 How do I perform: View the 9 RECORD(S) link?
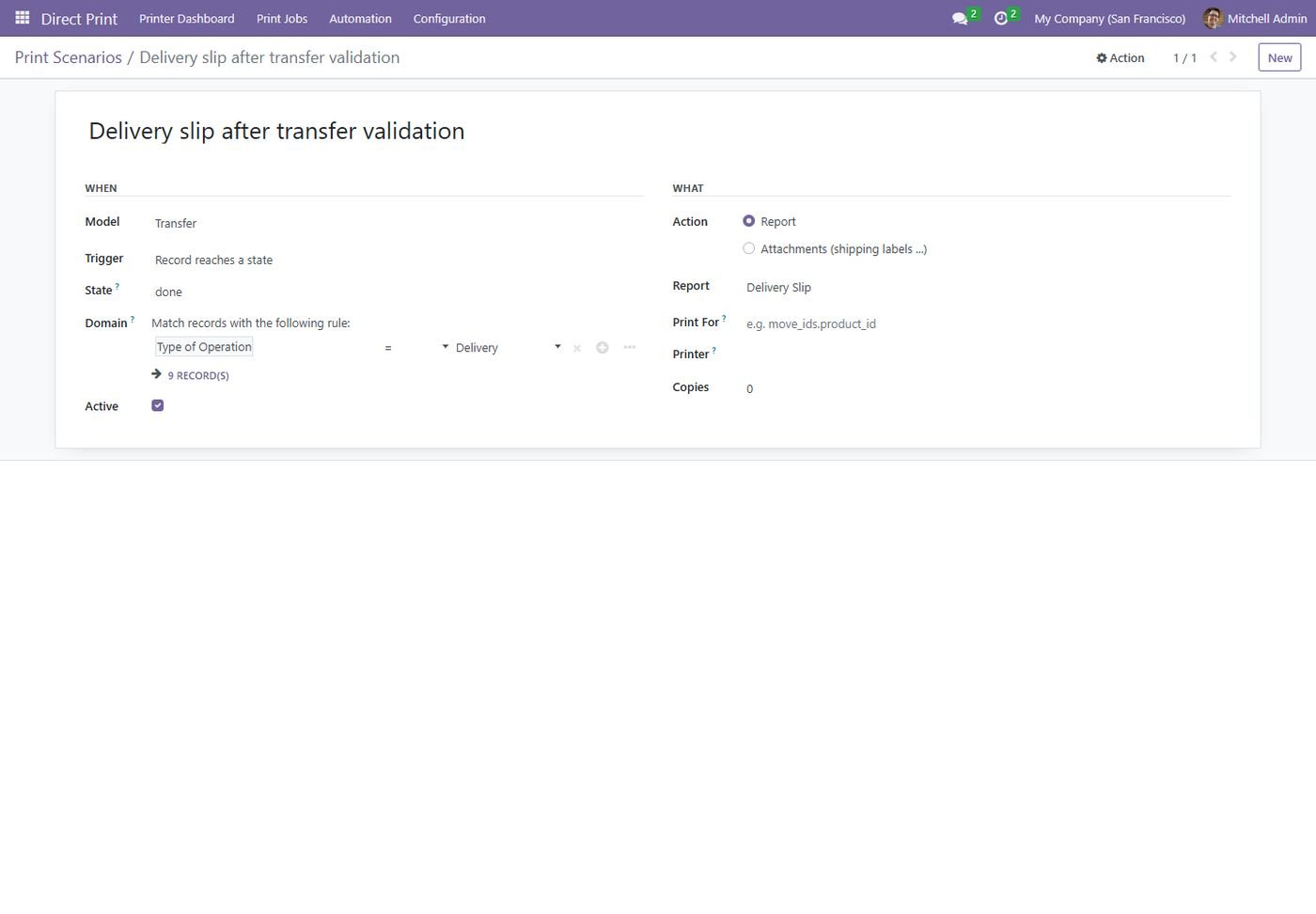point(198,375)
